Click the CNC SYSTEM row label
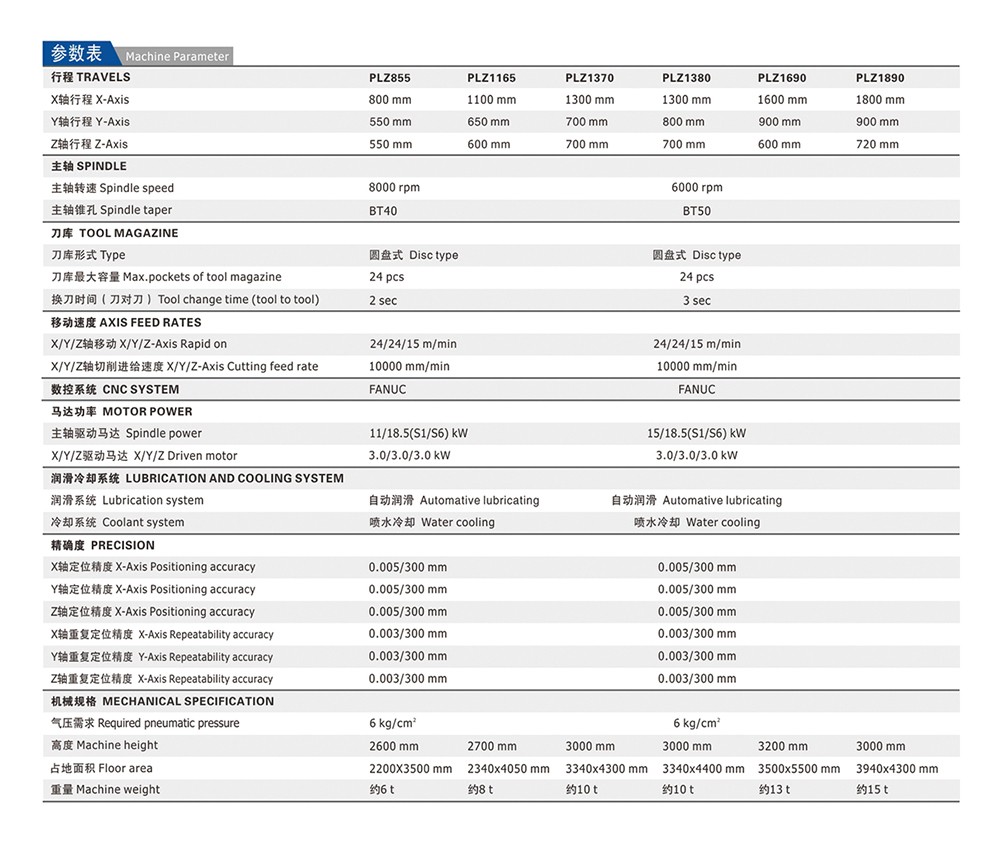1000x843 pixels. click(115, 389)
